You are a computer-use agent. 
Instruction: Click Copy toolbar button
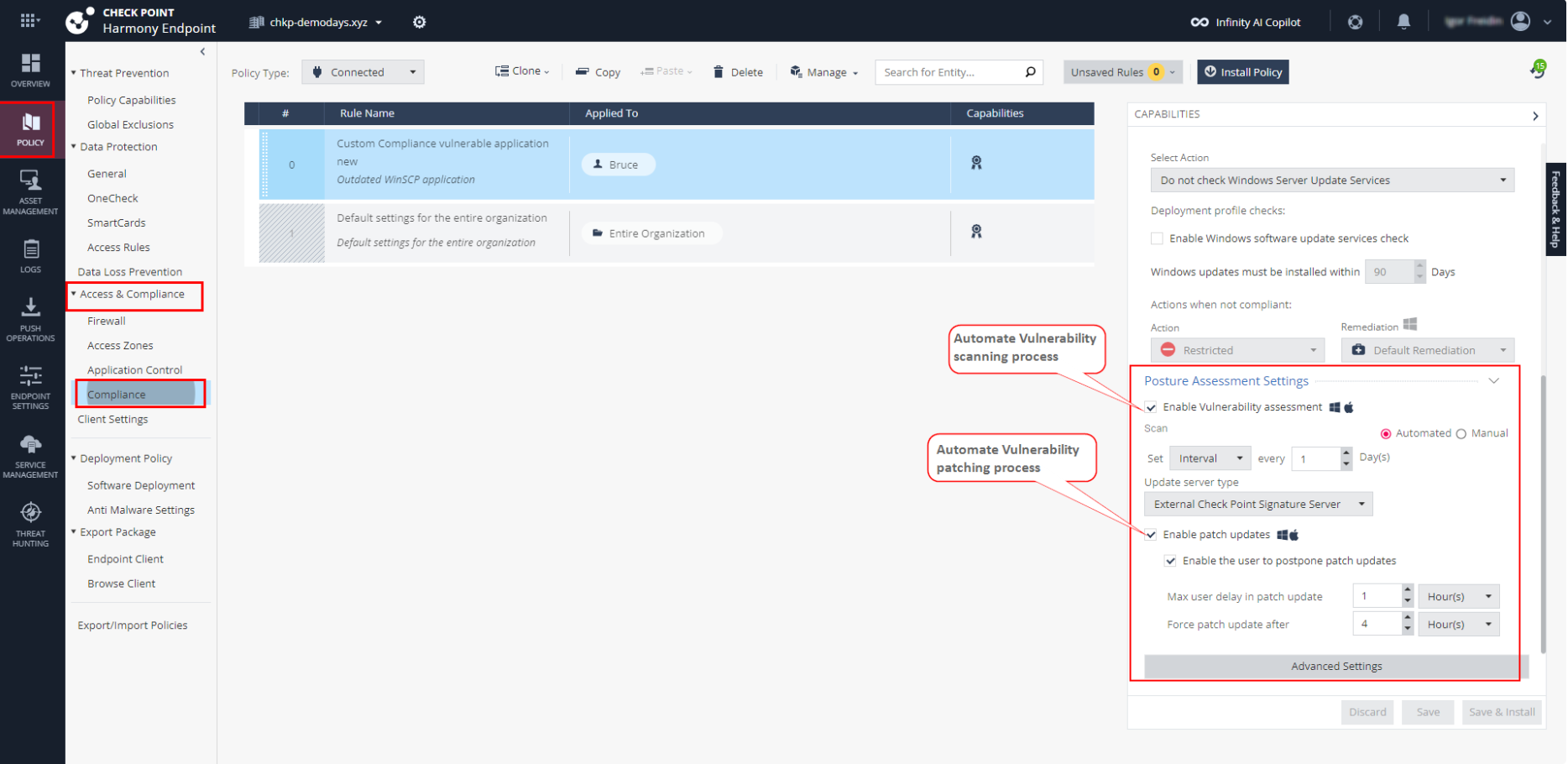[598, 72]
